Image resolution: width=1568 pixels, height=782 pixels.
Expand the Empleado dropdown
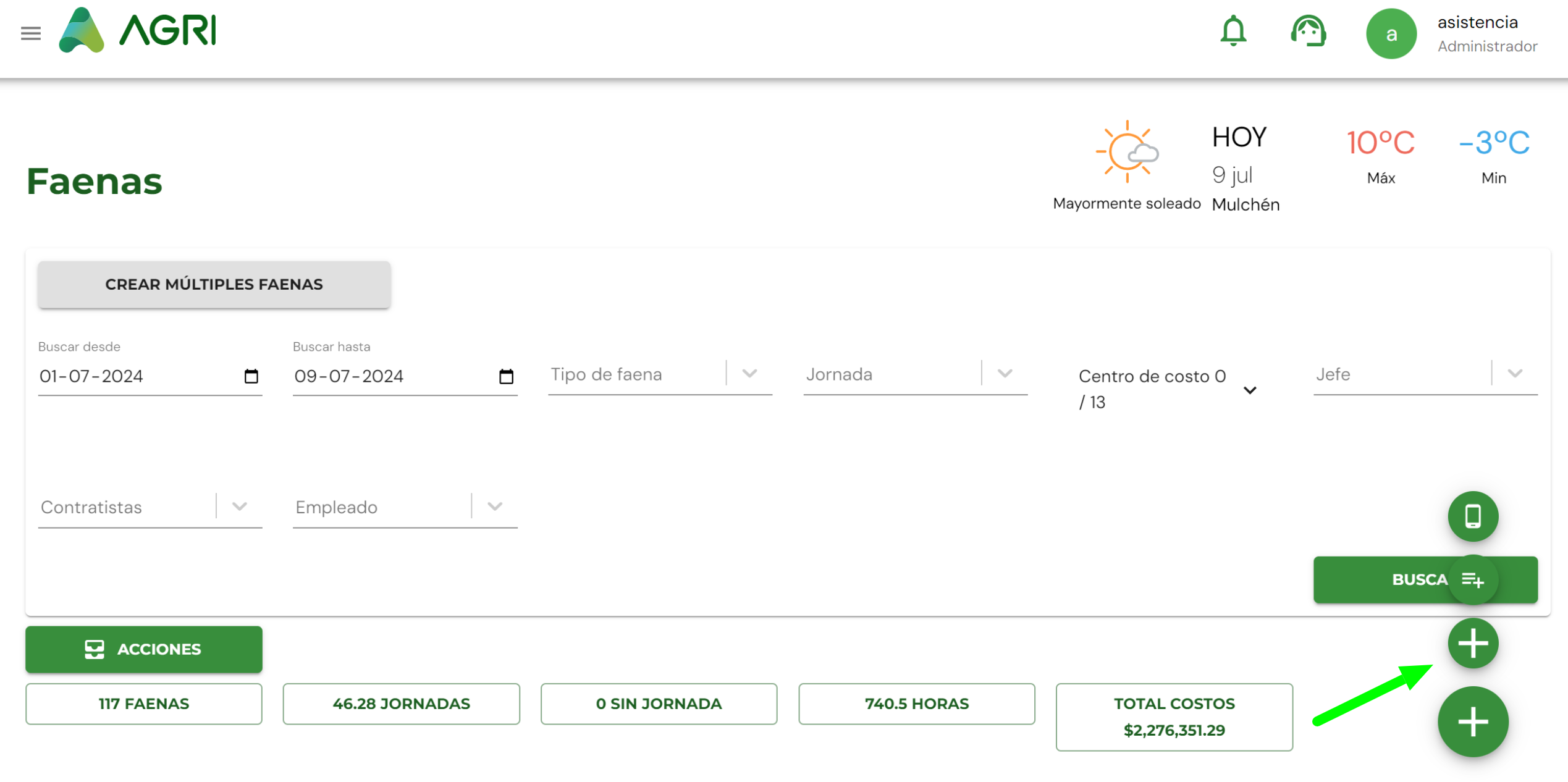(x=495, y=507)
